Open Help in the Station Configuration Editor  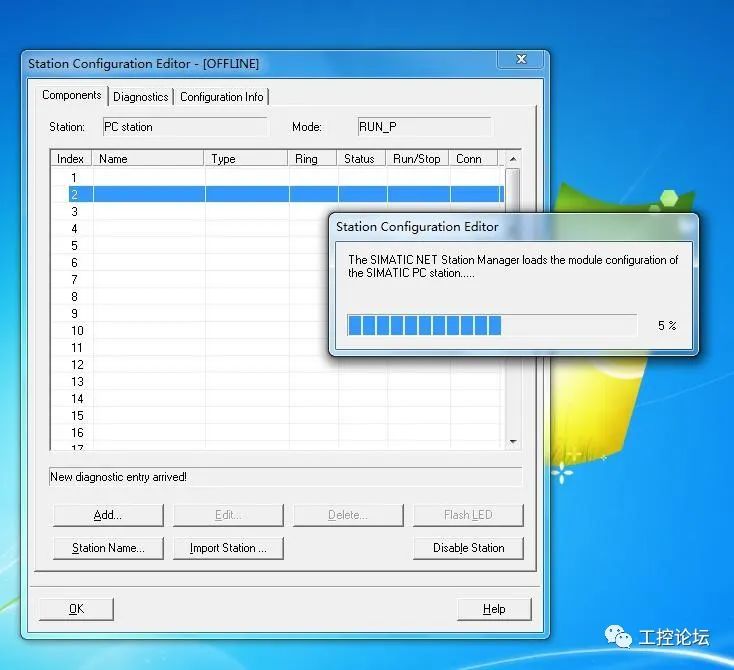pos(494,609)
